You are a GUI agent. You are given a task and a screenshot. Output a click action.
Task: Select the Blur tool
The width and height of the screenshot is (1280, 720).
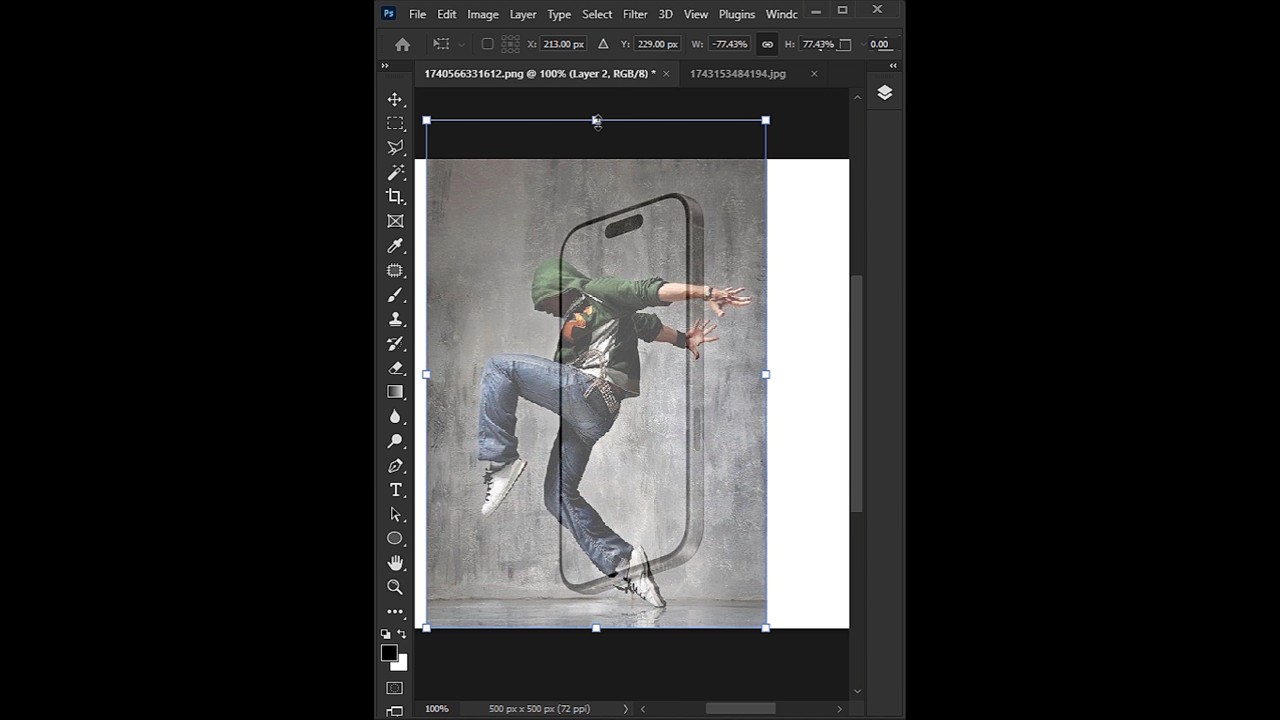click(395, 417)
